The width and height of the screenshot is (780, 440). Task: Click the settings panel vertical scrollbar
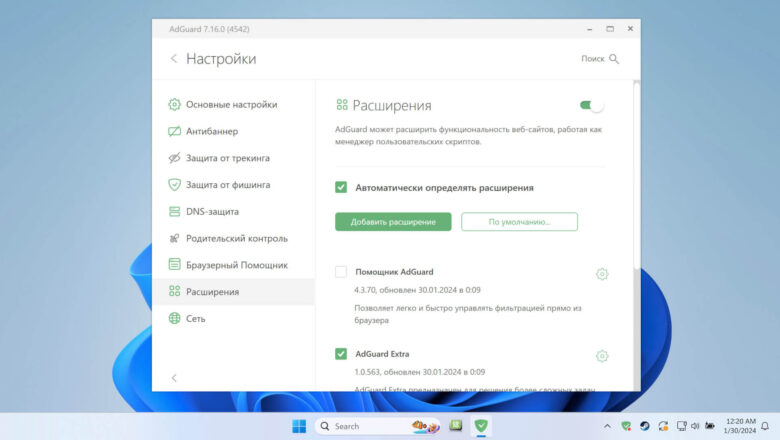point(636,176)
